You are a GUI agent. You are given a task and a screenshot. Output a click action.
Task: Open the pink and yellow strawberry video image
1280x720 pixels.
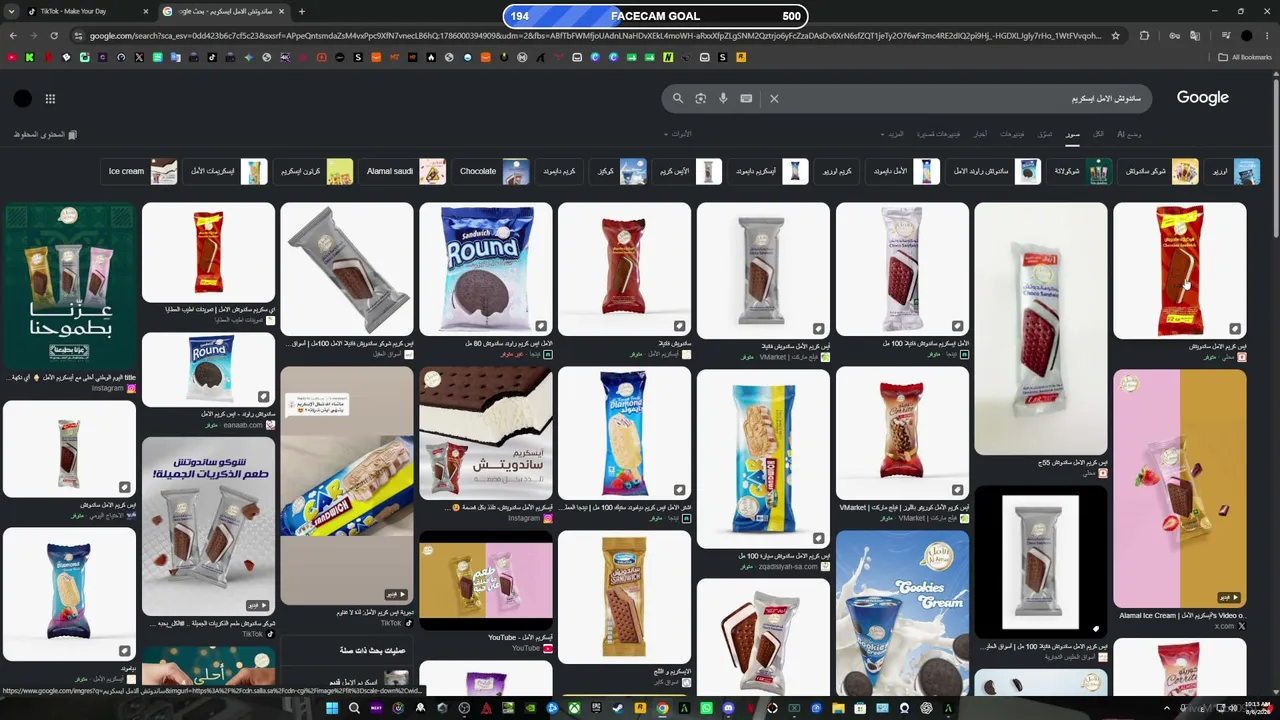[1179, 488]
